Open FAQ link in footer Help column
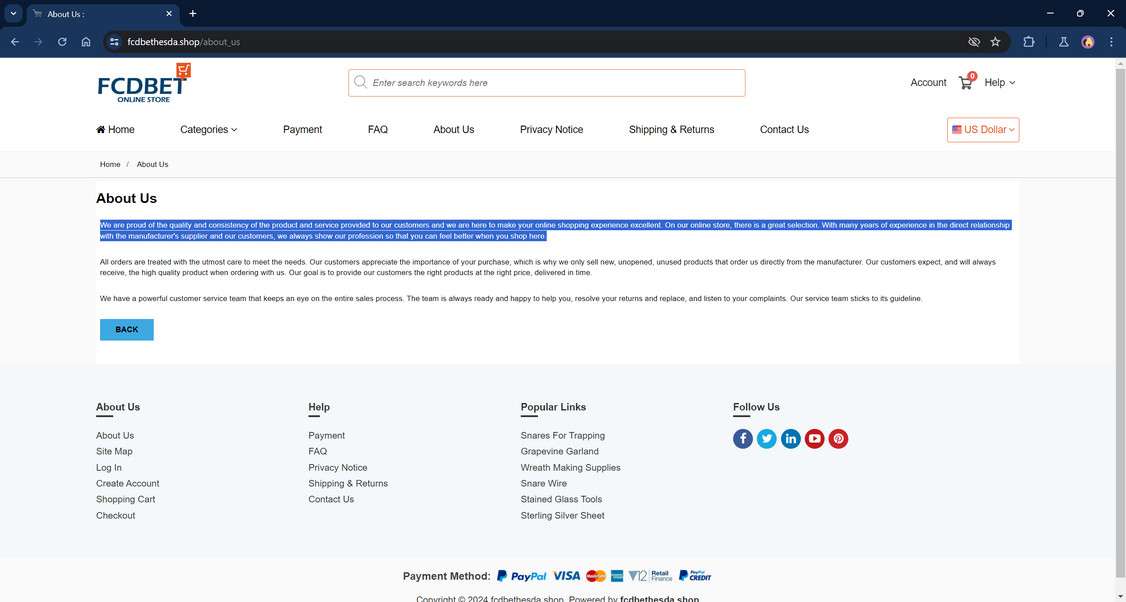The image size is (1126, 602). coord(317,451)
